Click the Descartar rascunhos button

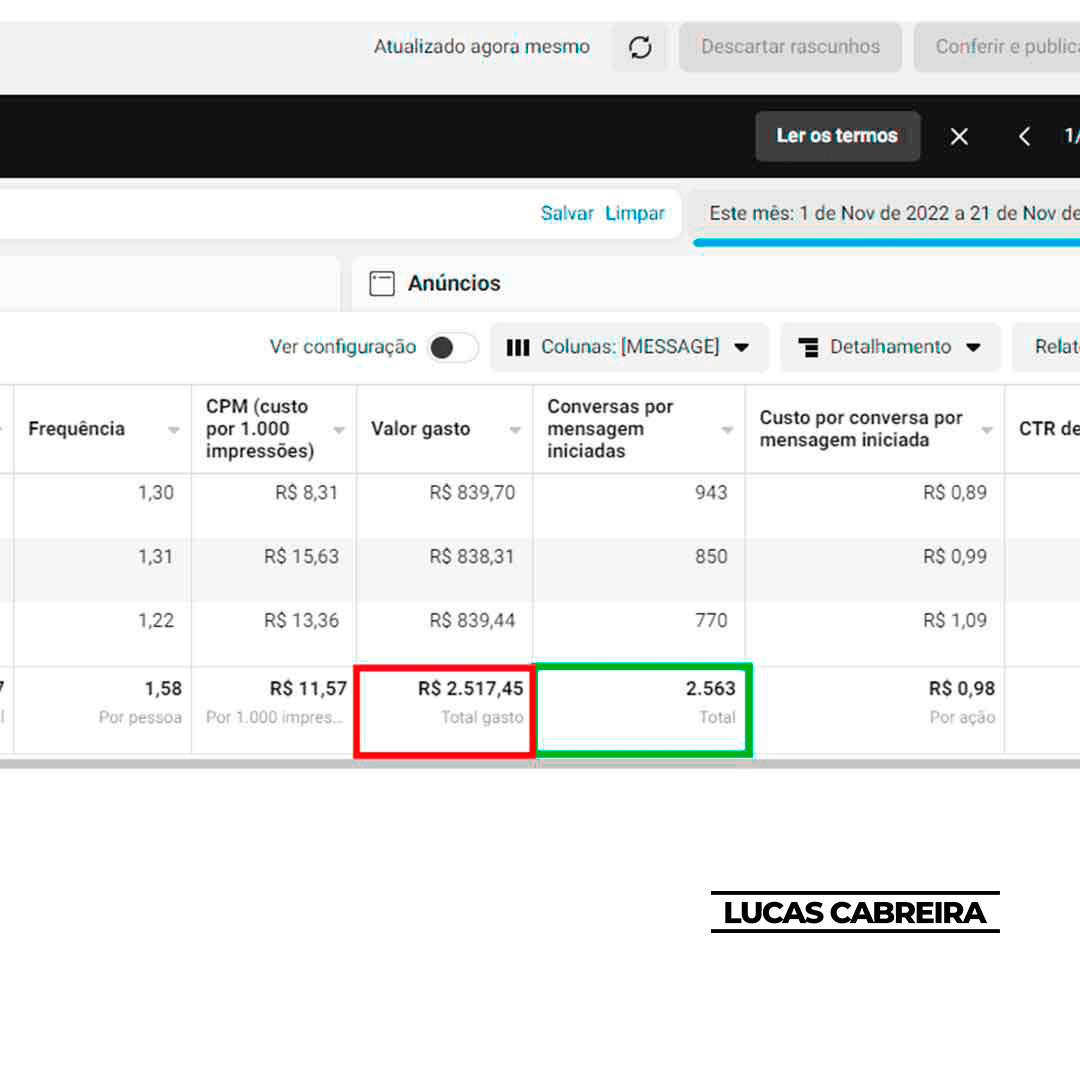pyautogui.click(x=790, y=47)
